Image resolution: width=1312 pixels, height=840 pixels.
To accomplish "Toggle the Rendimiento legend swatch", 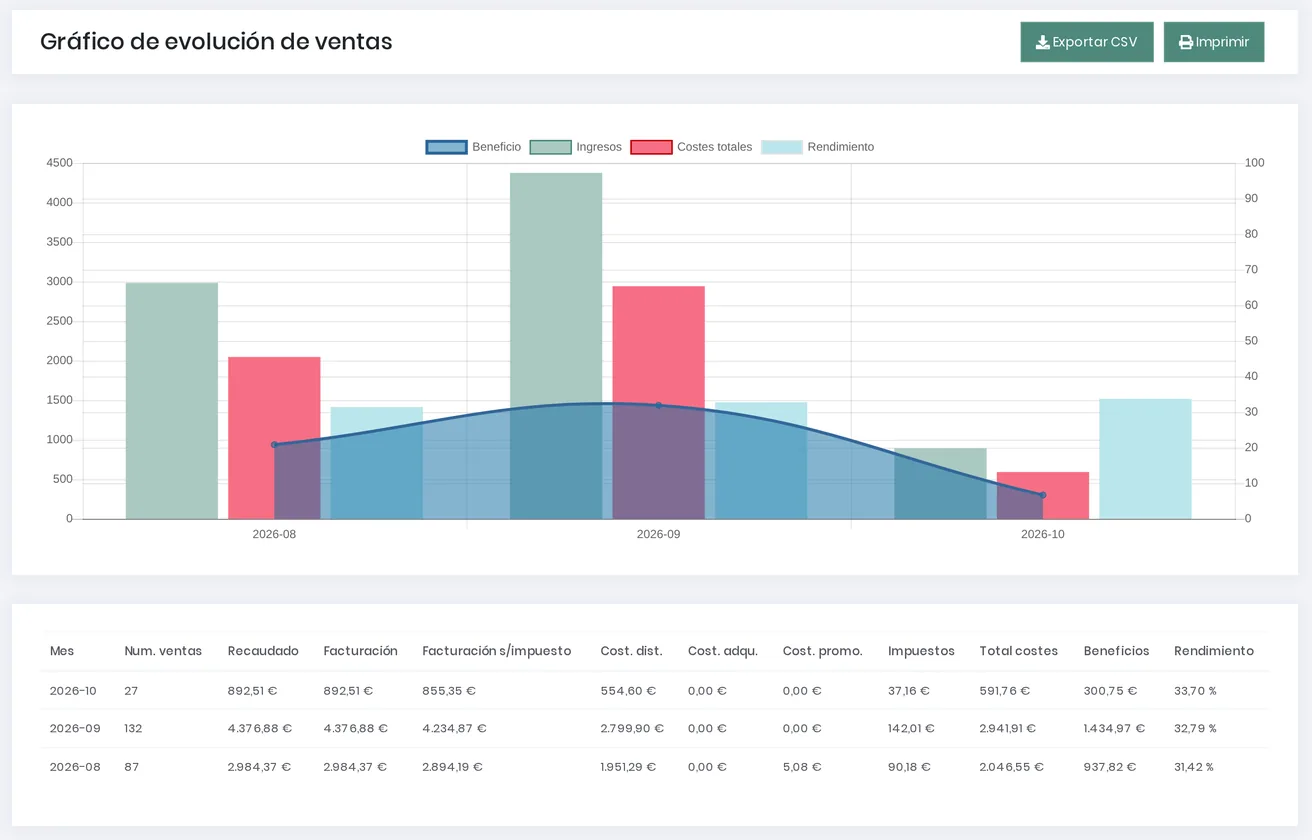I will (782, 147).
